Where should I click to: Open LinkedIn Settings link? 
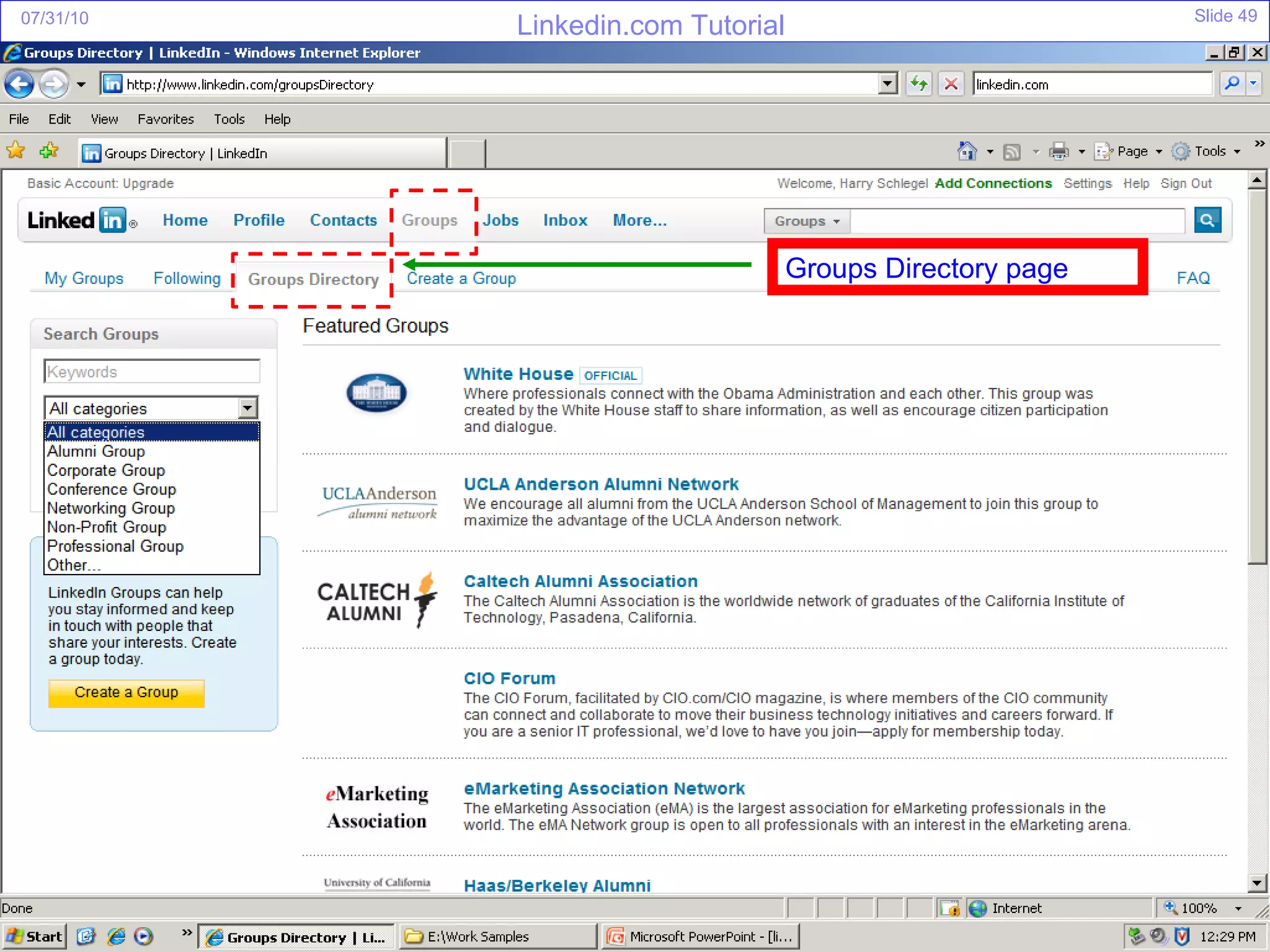coord(1088,183)
